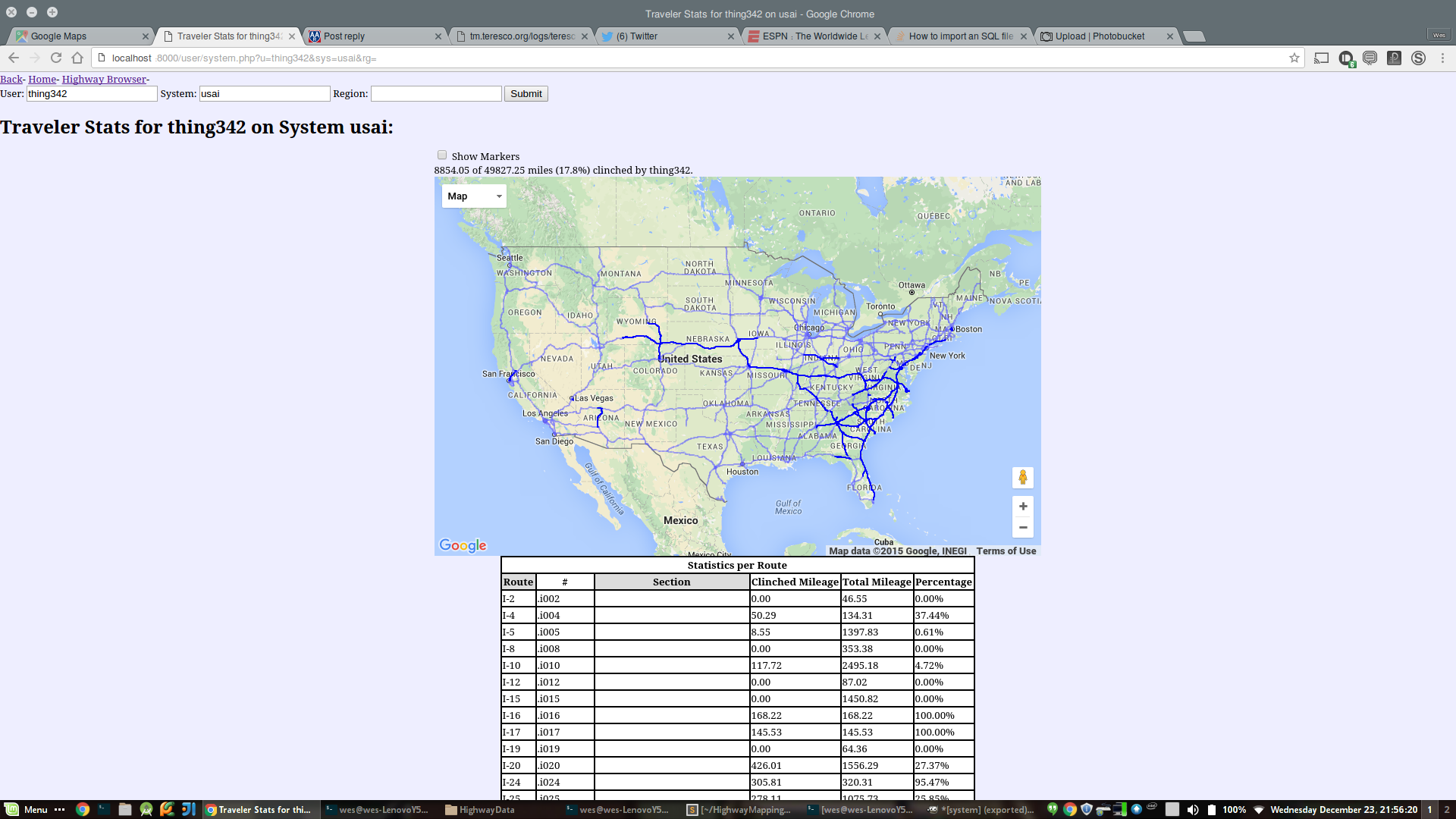Image resolution: width=1456 pixels, height=819 pixels.
Task: Open the volume control in the system tray
Action: click(1193, 809)
